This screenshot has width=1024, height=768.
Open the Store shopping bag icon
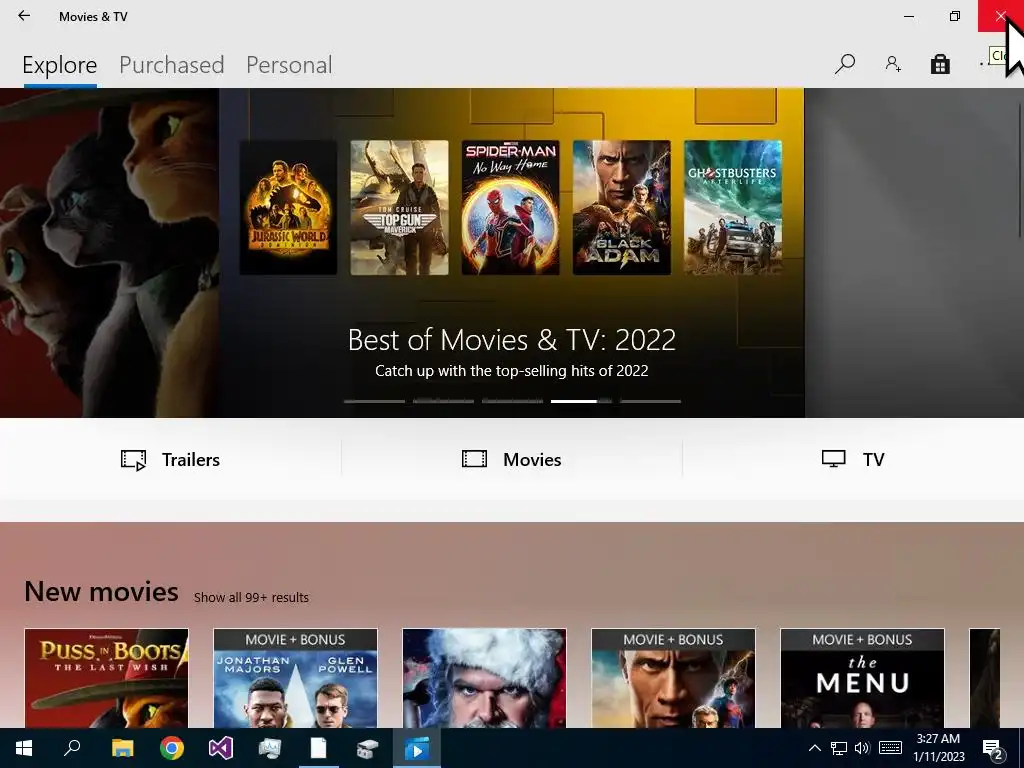(940, 64)
